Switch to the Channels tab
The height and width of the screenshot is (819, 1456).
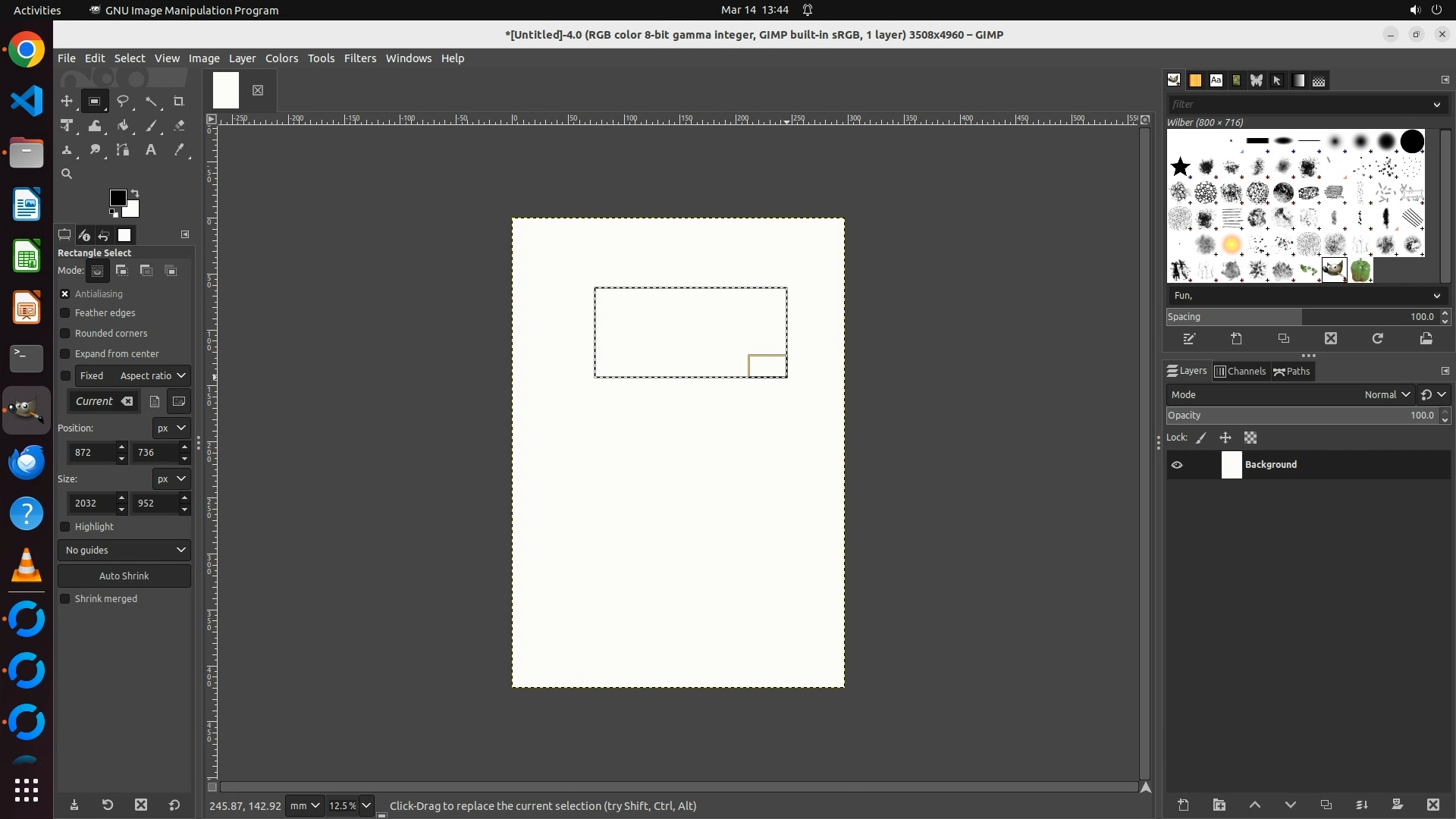point(1240,372)
